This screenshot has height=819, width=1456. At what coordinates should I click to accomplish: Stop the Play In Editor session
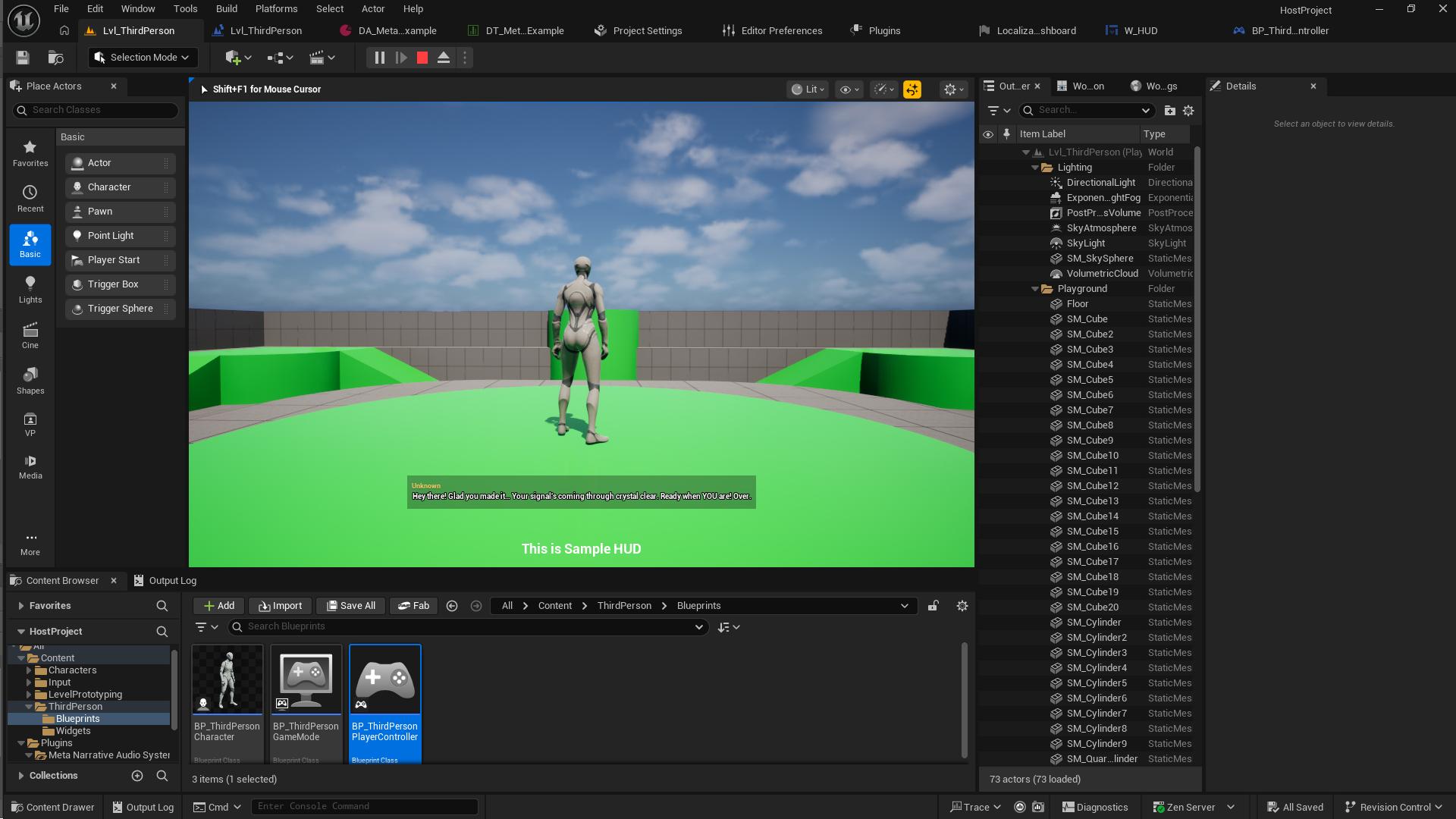point(422,57)
